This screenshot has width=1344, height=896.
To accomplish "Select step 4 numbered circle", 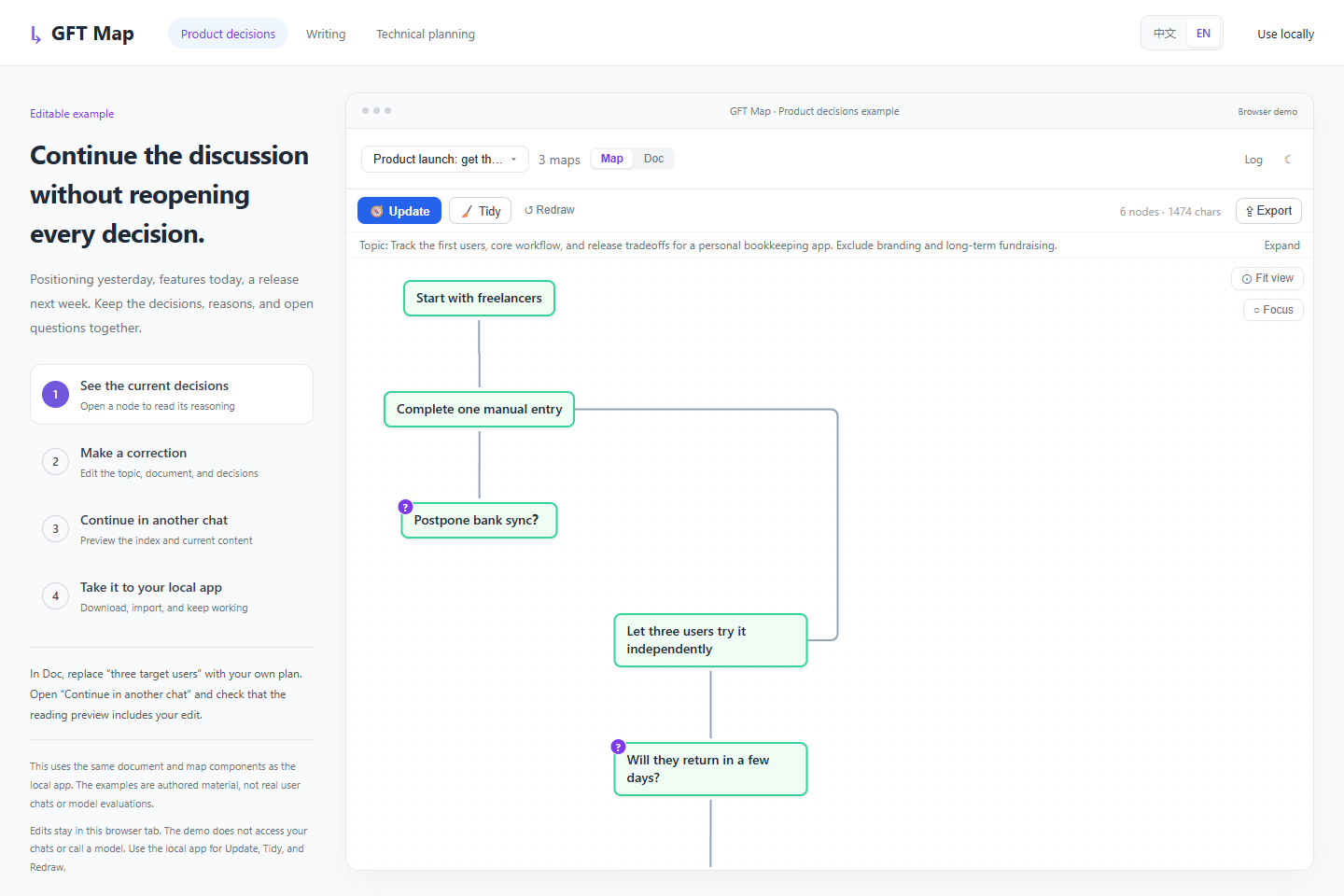I will (56, 596).
